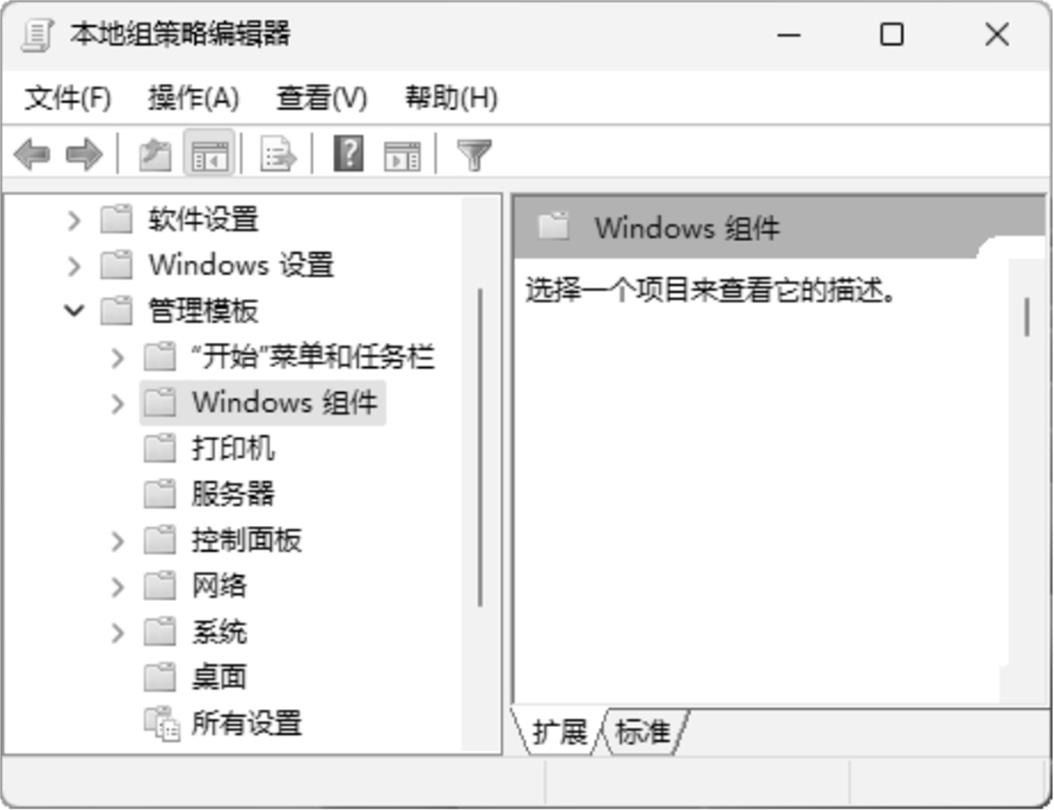
Task: Click the Forward arrow toolbar icon
Action: point(84,154)
